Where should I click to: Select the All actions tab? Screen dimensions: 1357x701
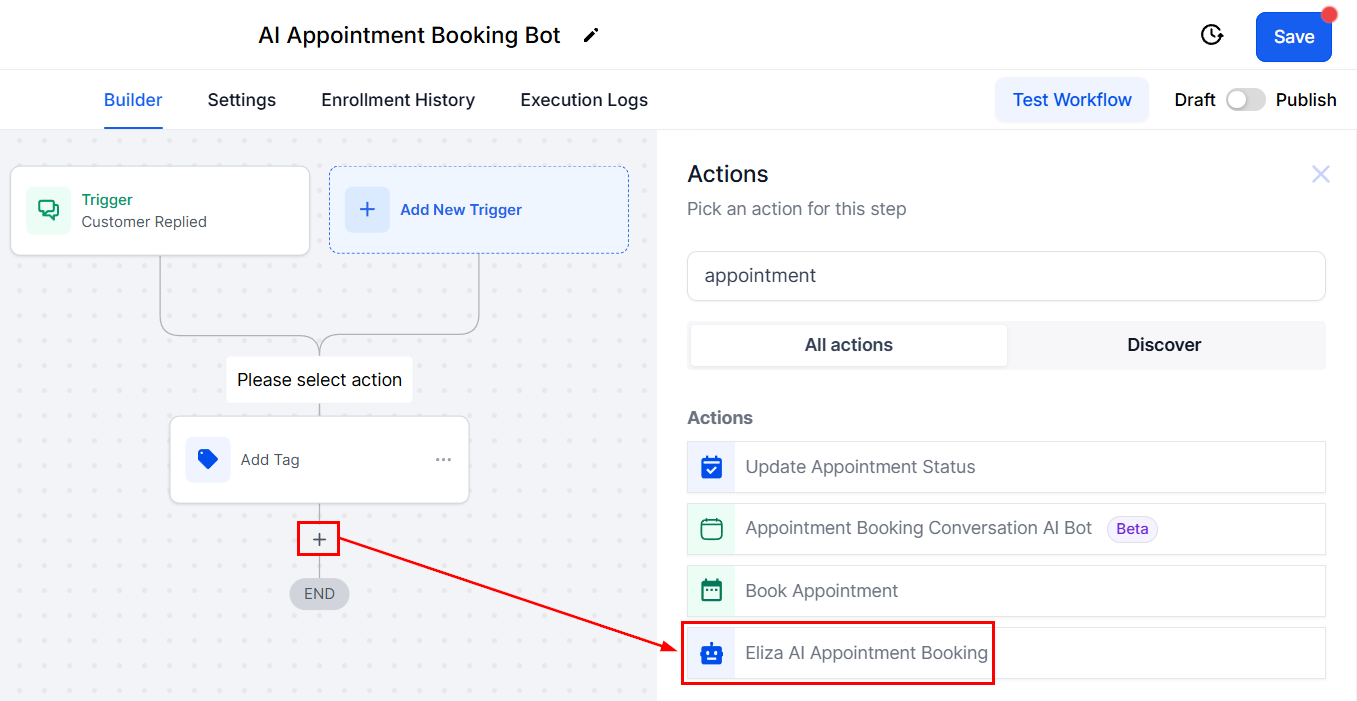tap(849, 345)
